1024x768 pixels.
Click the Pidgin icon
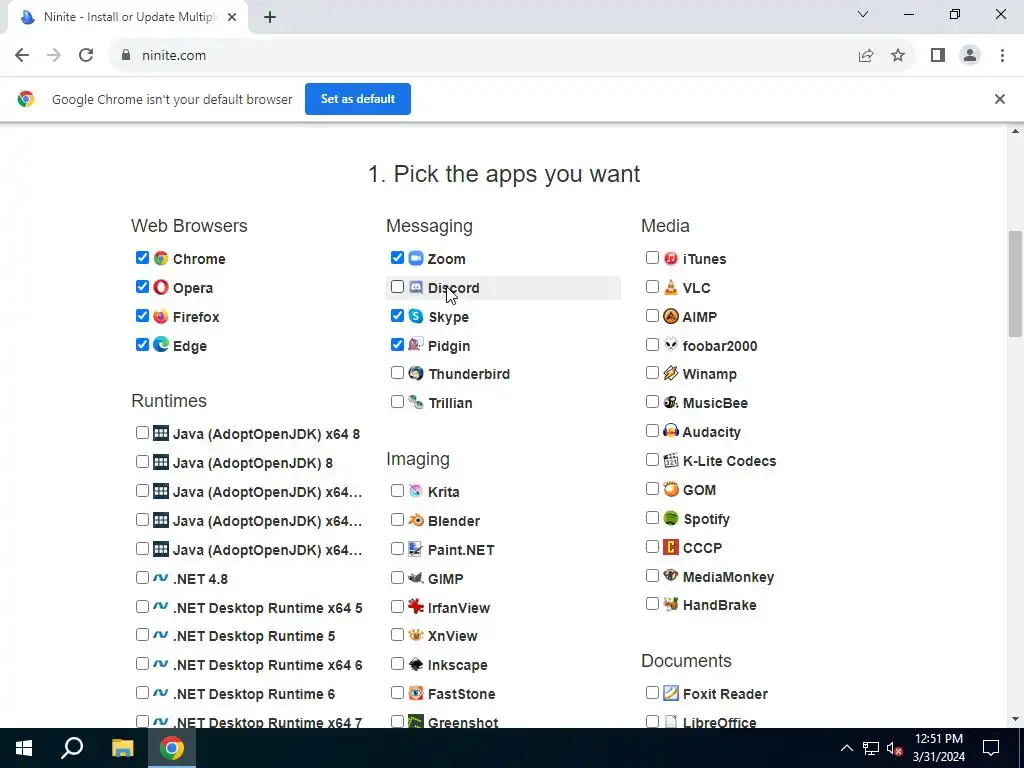pyautogui.click(x=416, y=345)
